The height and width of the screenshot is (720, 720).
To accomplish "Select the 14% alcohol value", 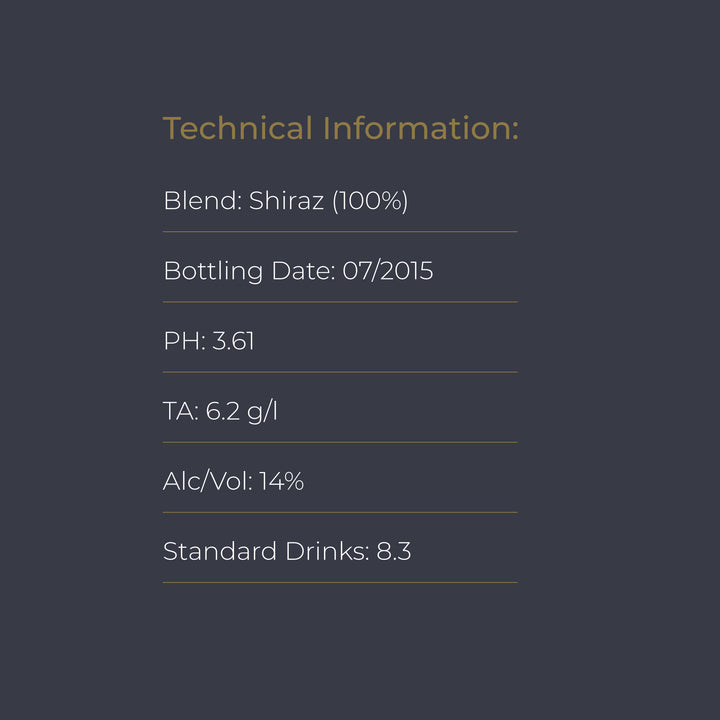I will (281, 481).
